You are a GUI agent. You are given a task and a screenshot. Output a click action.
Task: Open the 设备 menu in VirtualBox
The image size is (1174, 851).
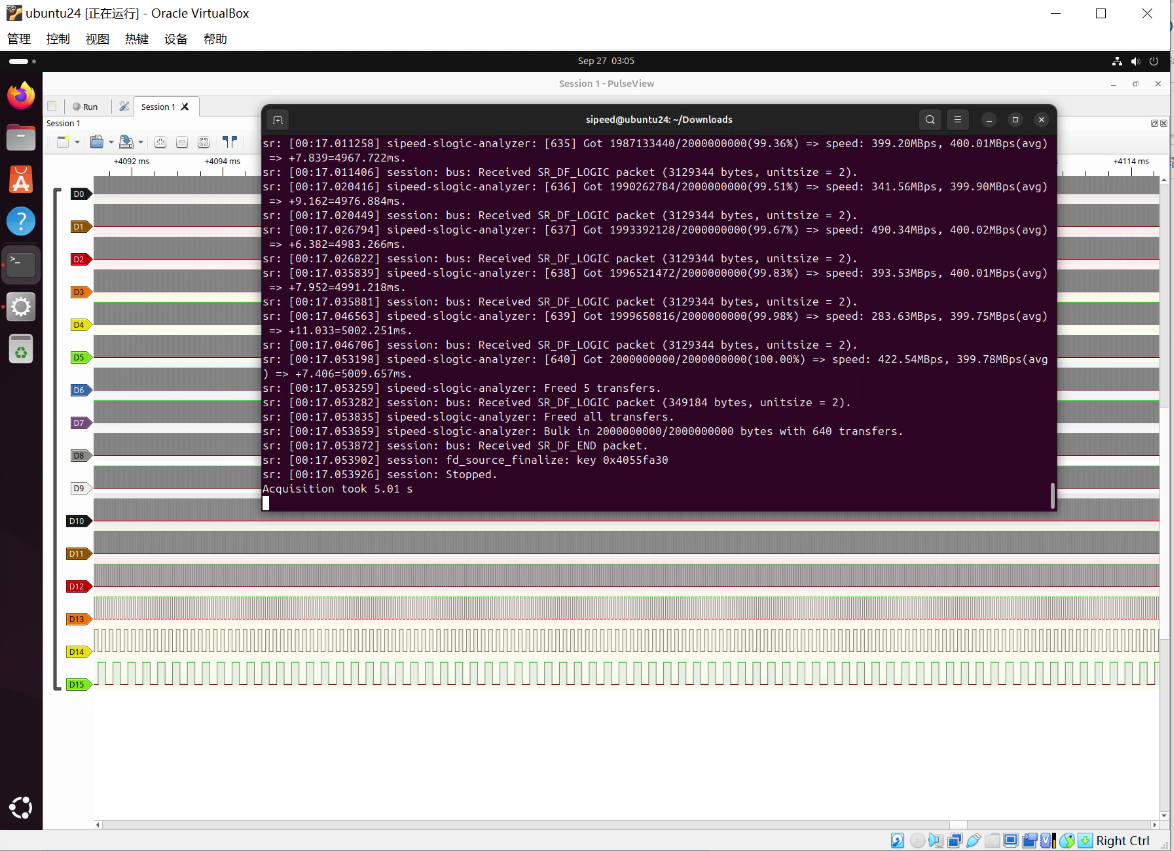[x=176, y=39]
